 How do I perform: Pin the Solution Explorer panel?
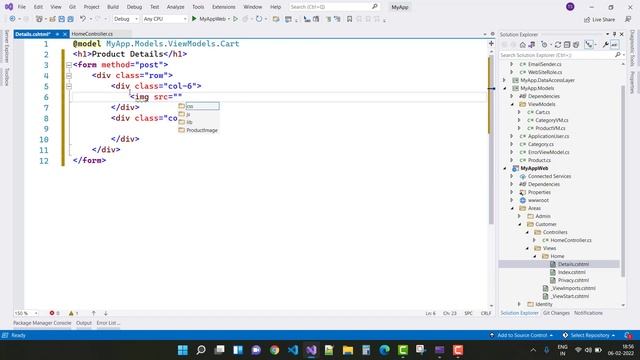[614, 34]
